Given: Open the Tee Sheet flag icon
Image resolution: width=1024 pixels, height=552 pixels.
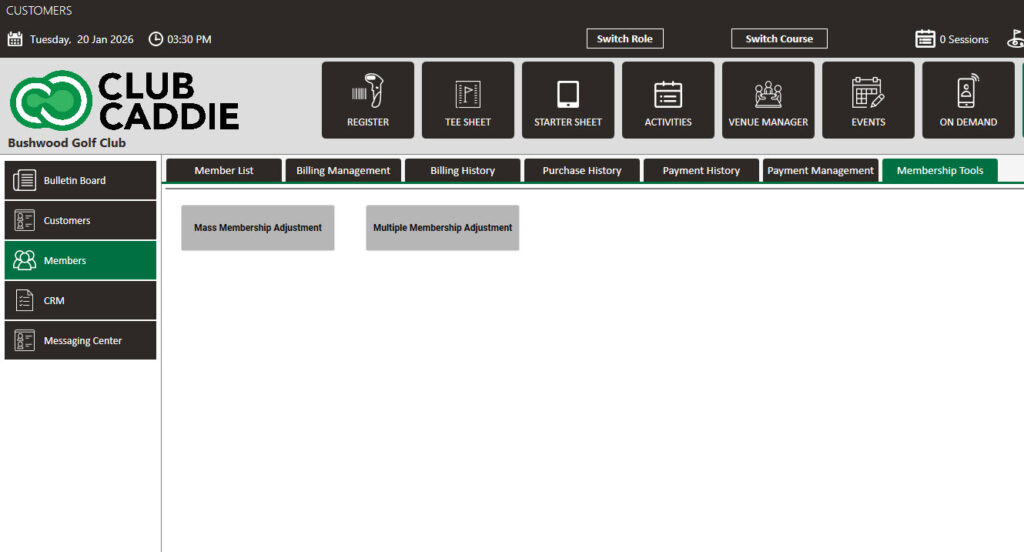Looking at the screenshot, I should click(x=468, y=94).
